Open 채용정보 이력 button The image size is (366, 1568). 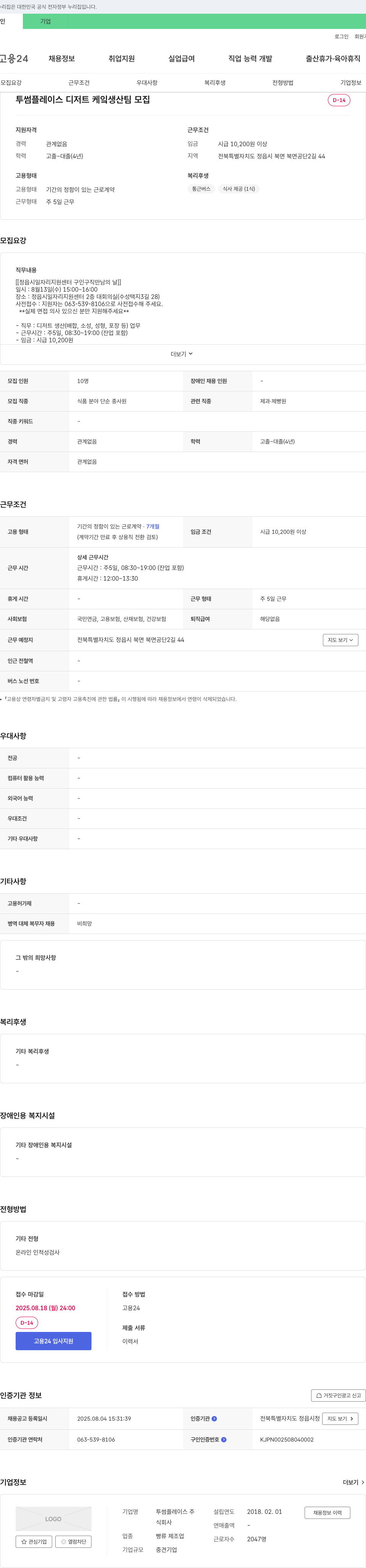pos(327,1513)
